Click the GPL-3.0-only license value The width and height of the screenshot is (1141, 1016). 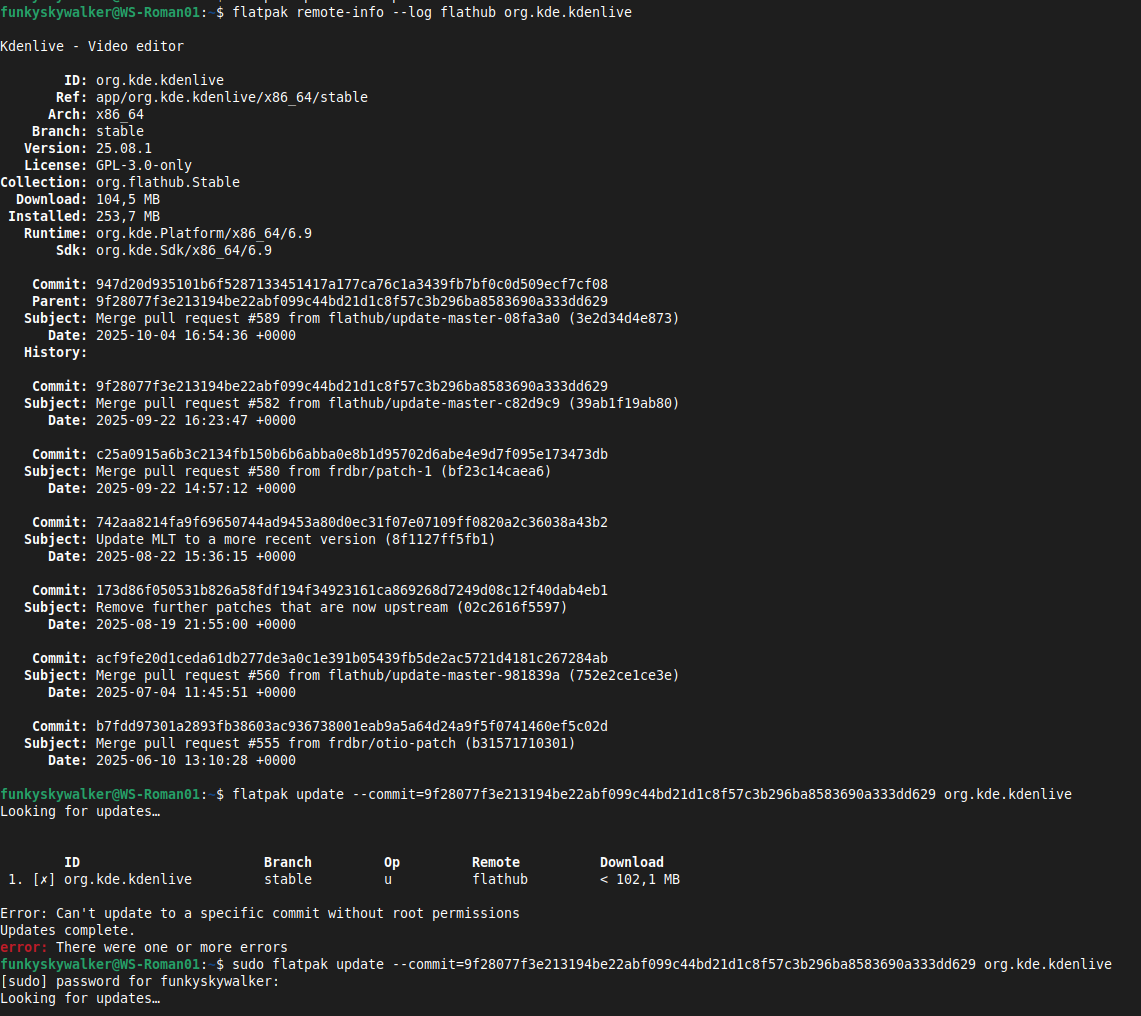[x=143, y=165]
